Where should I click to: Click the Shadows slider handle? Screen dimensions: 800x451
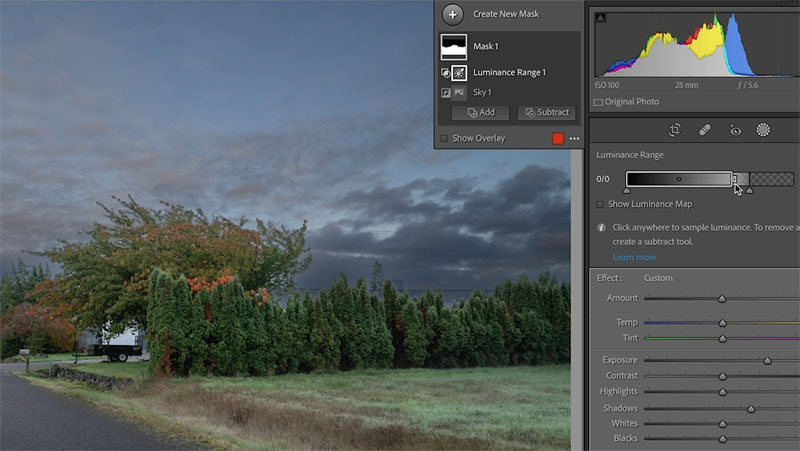[x=751, y=409]
